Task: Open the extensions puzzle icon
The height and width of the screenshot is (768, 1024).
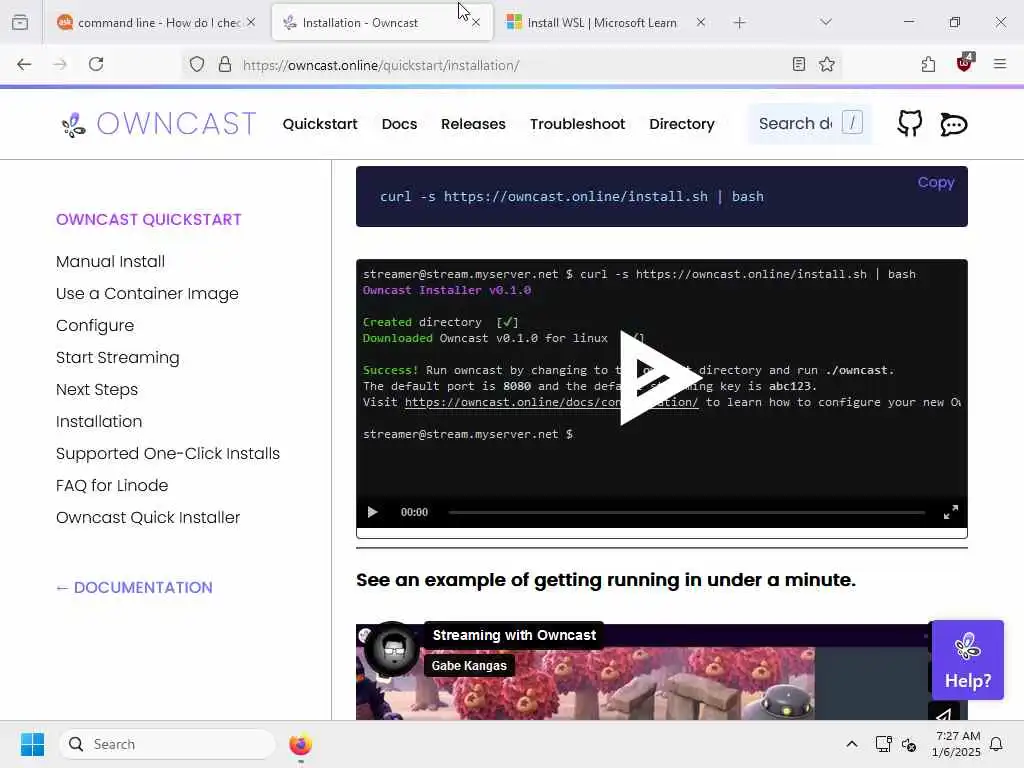Action: click(x=928, y=64)
